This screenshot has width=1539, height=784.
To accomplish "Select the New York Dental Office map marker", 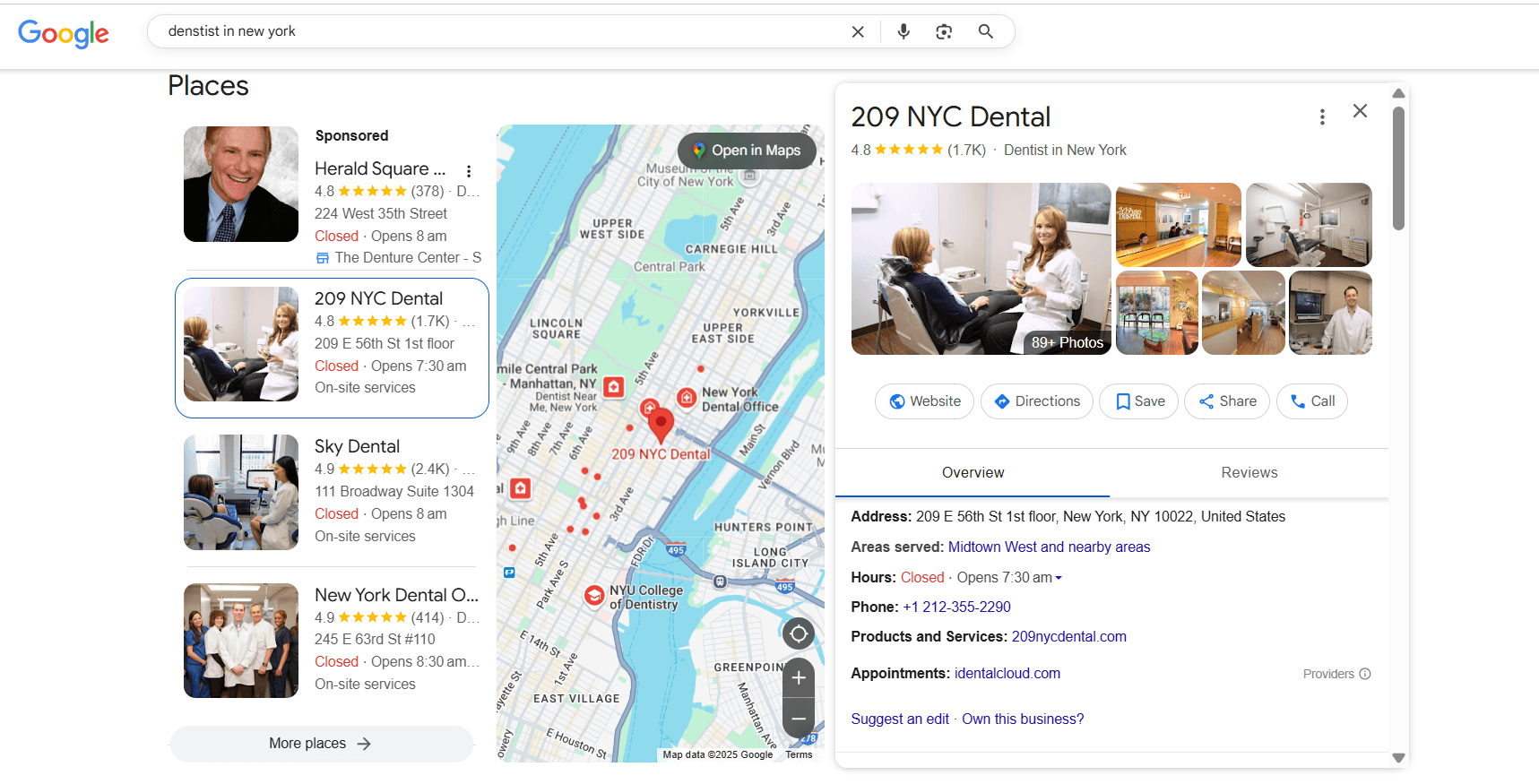I will [687, 397].
